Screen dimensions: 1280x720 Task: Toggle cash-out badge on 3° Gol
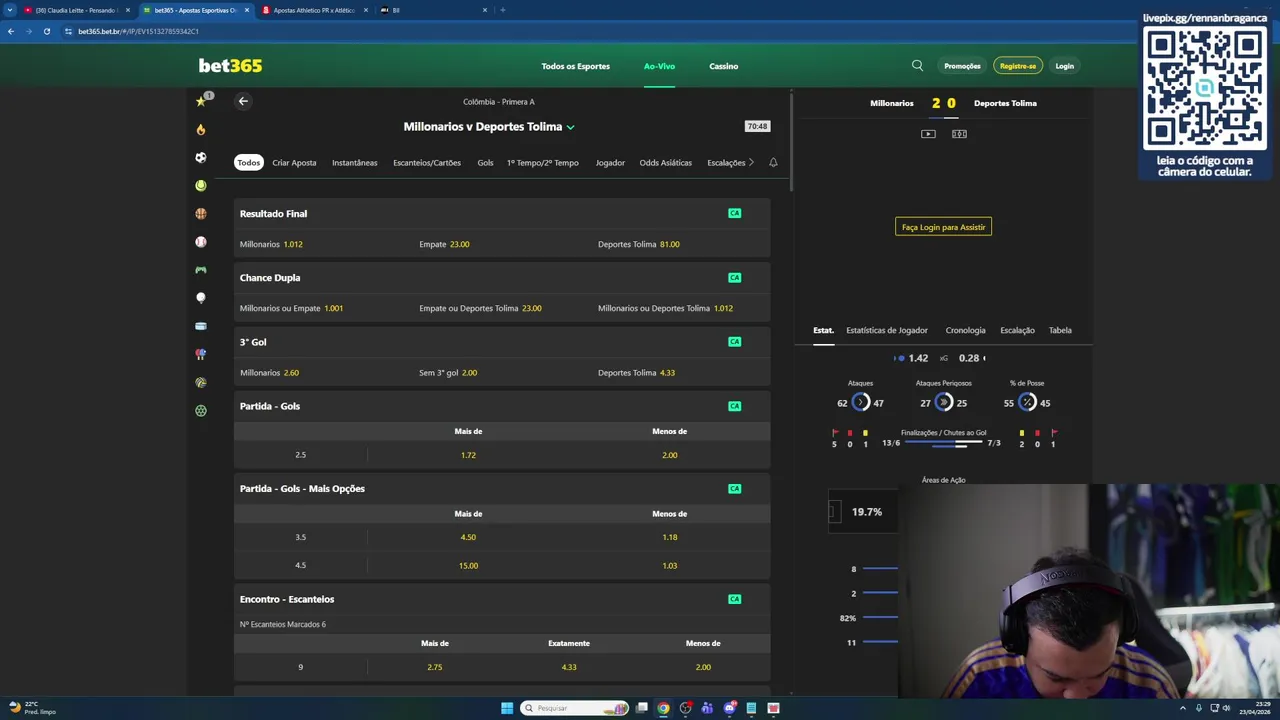pyautogui.click(x=735, y=342)
